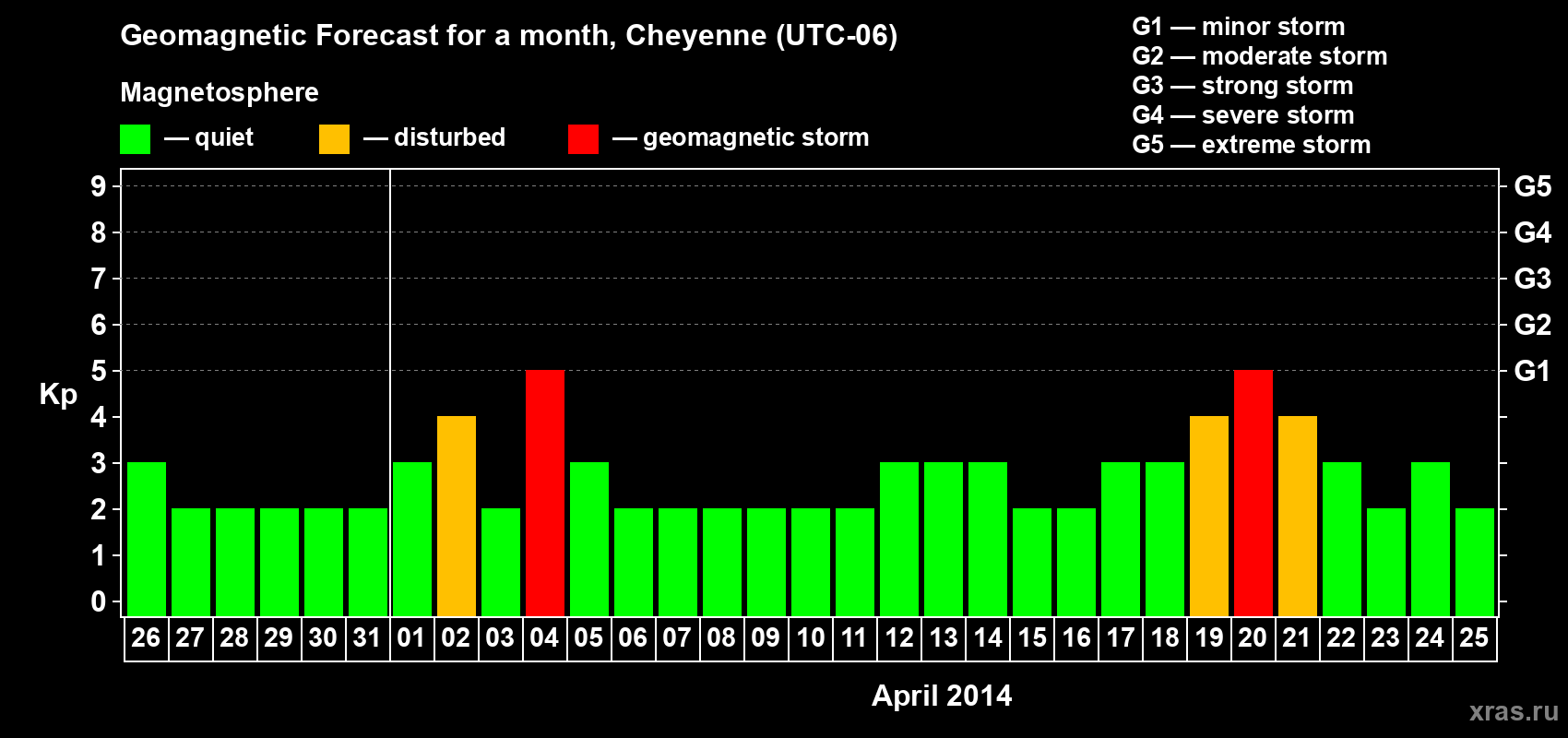Click the Kp value 5 on axis
This screenshot has height=738, width=1568.
(99, 371)
